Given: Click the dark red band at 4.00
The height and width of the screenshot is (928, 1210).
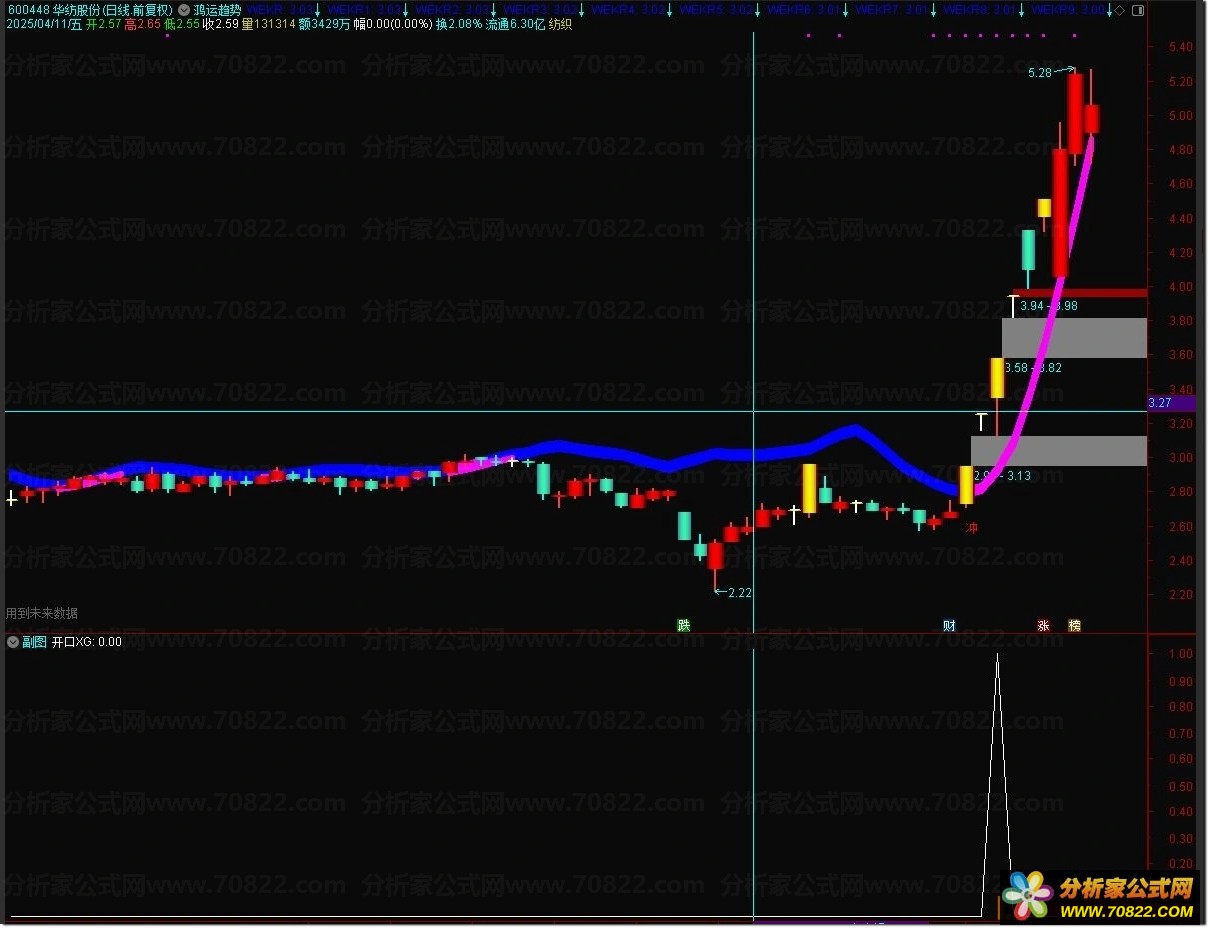Looking at the screenshot, I should click(1080, 293).
